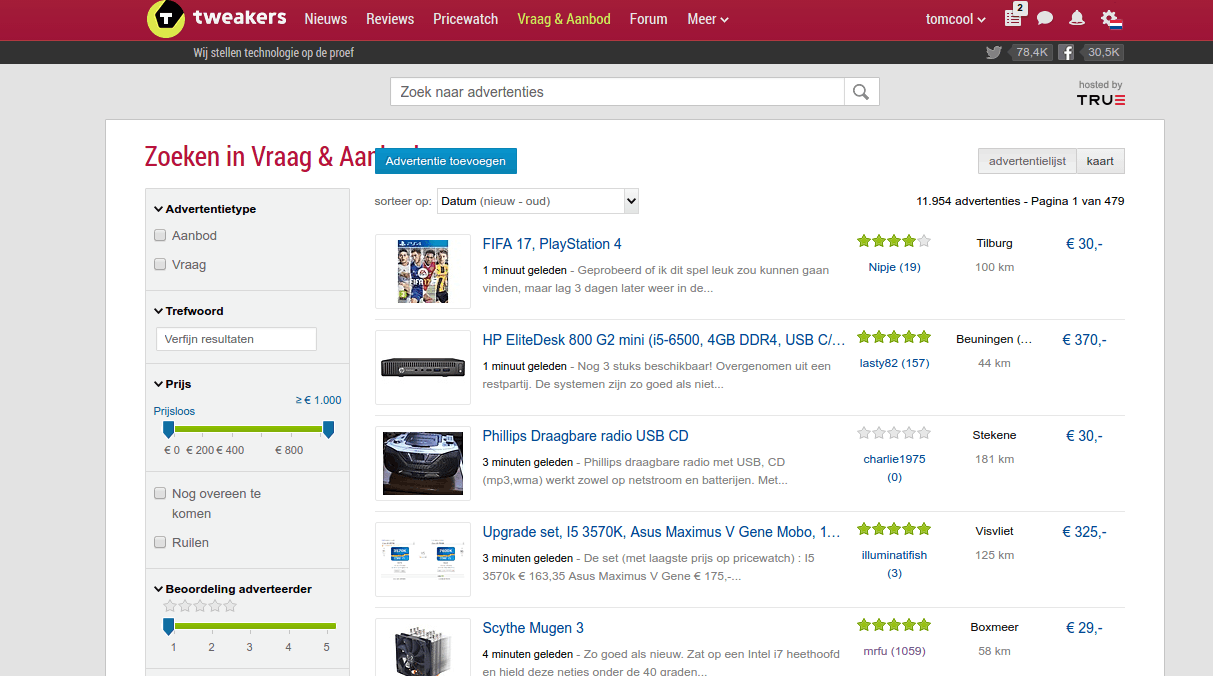
Task: Click the € 370,- price
Action: pos(1084,340)
